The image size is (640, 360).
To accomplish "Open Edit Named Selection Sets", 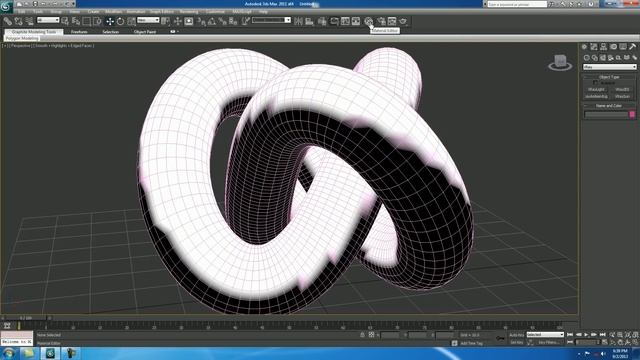I will point(246,21).
